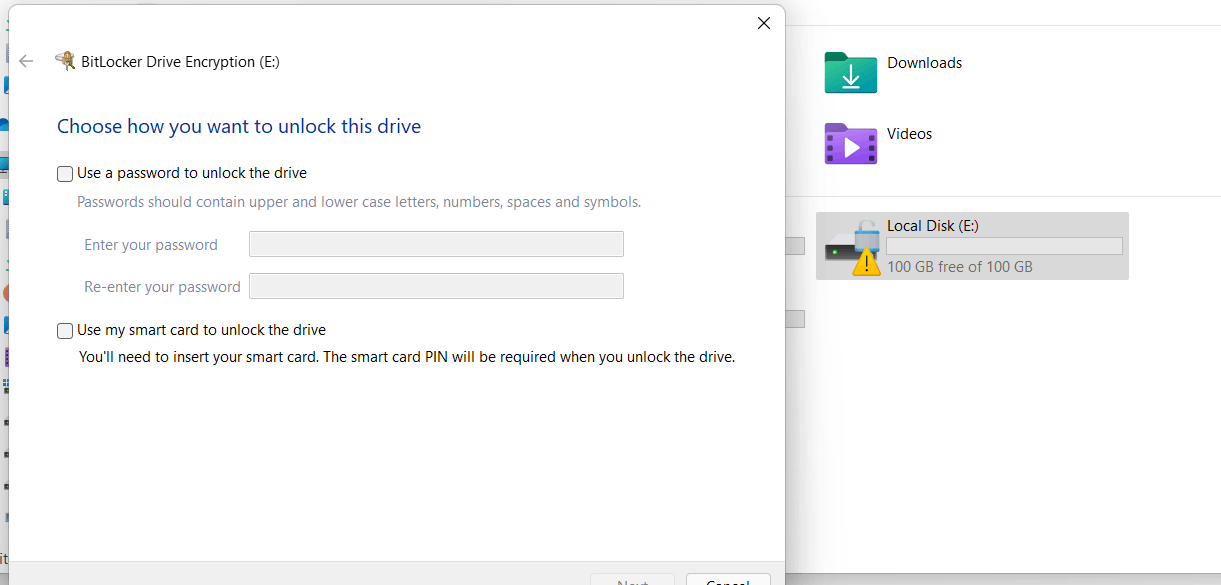Click the 'Downloads' folder name in Explorer
Viewport: 1221px width, 585px height.
tap(924, 63)
